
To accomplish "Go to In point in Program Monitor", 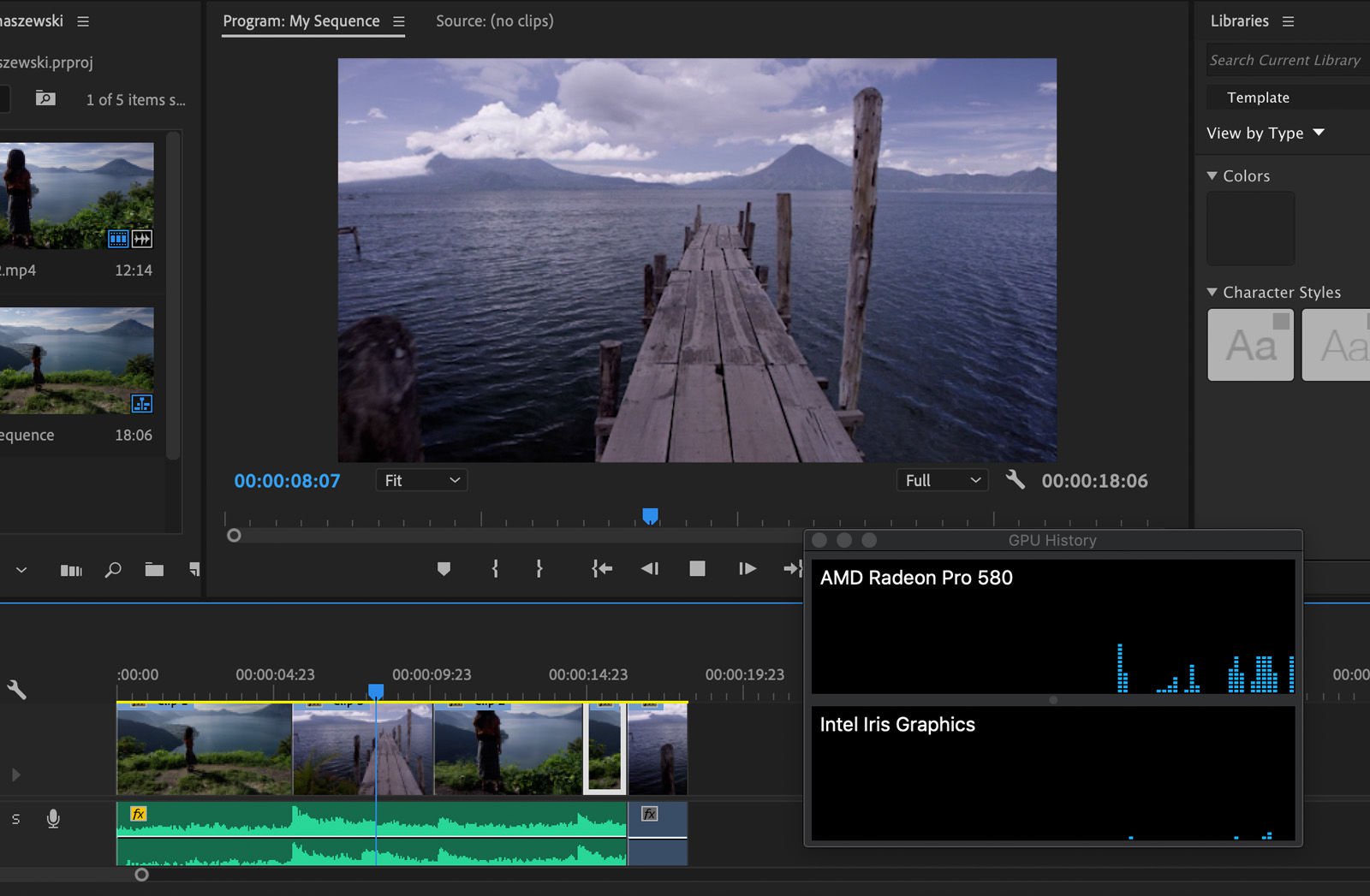I will point(602,568).
